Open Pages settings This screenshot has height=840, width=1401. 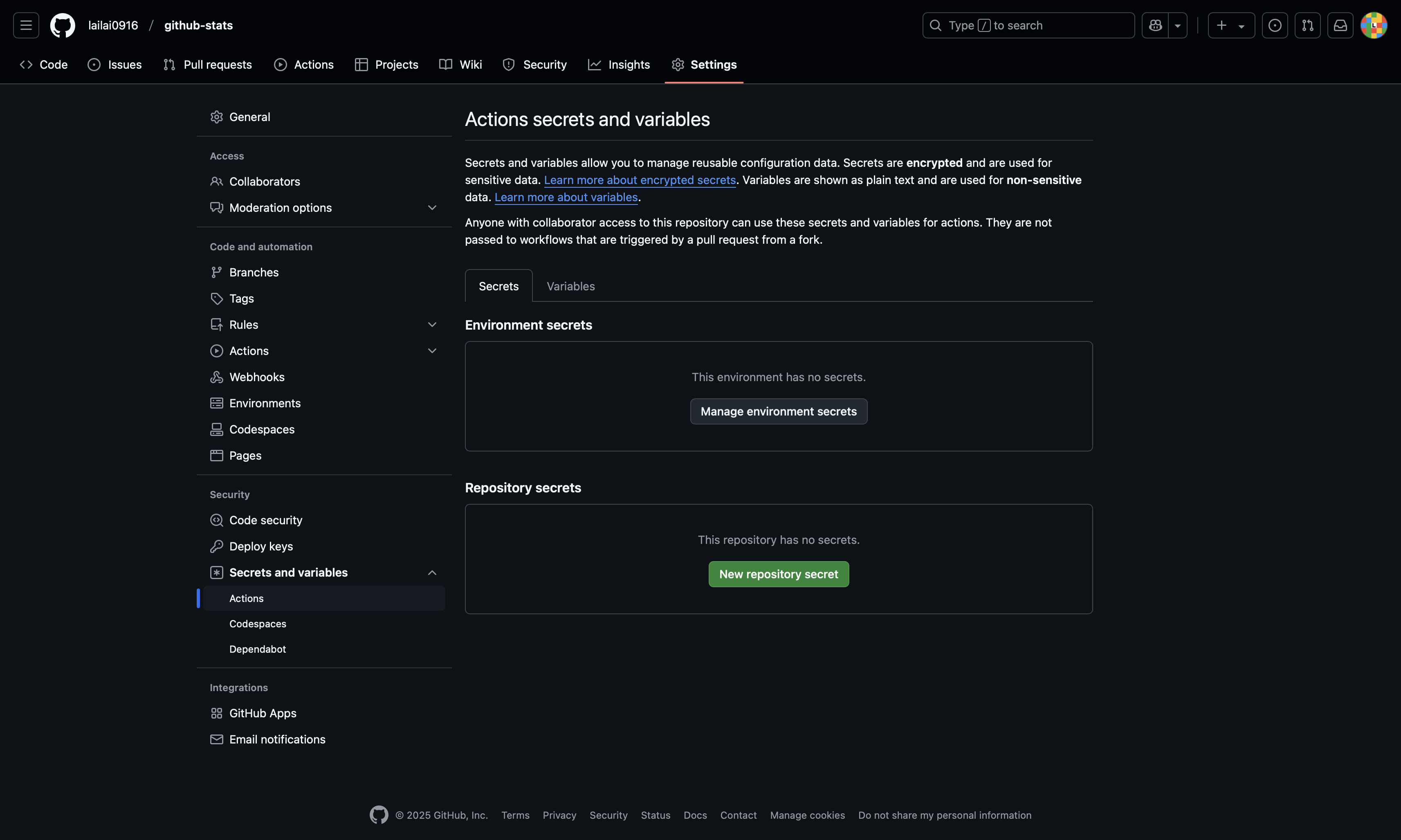coord(324,456)
